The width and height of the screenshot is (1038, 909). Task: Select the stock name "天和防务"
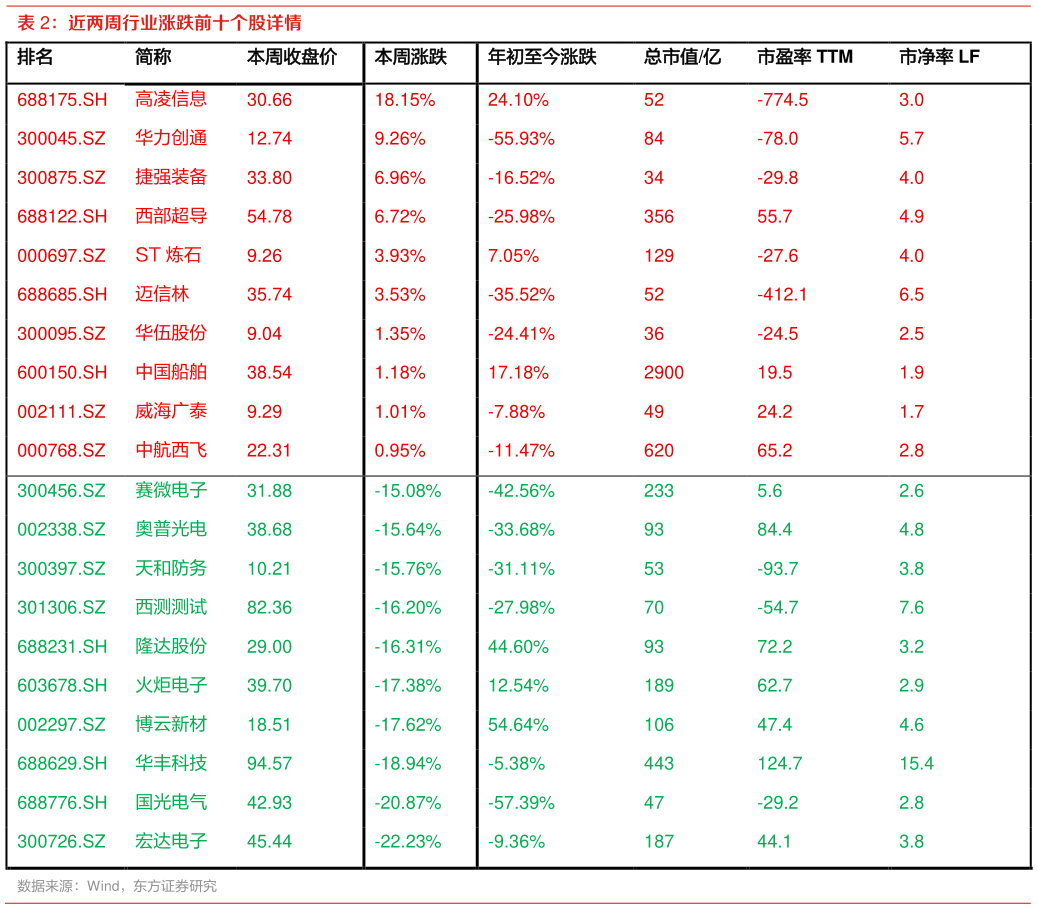(171, 568)
